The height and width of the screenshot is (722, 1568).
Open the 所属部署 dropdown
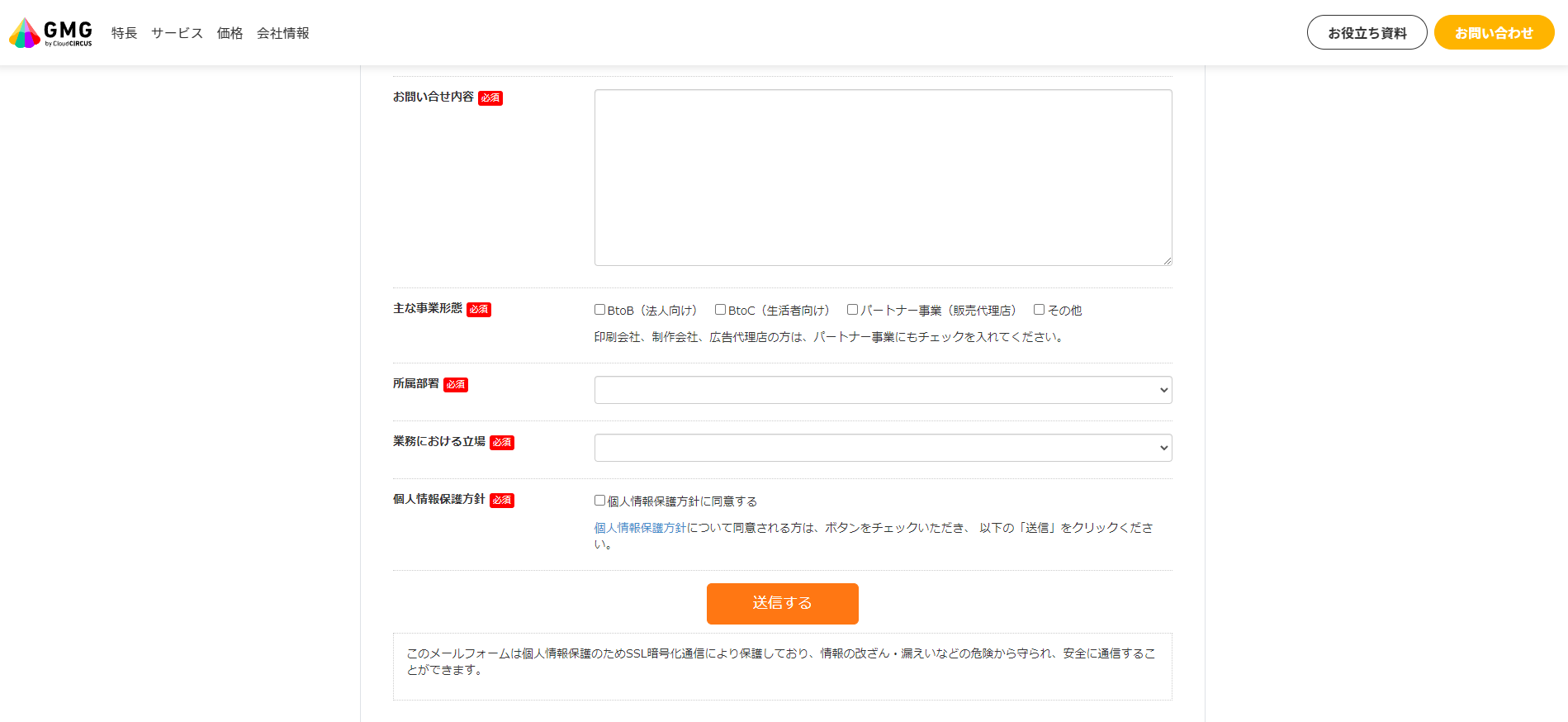point(883,390)
